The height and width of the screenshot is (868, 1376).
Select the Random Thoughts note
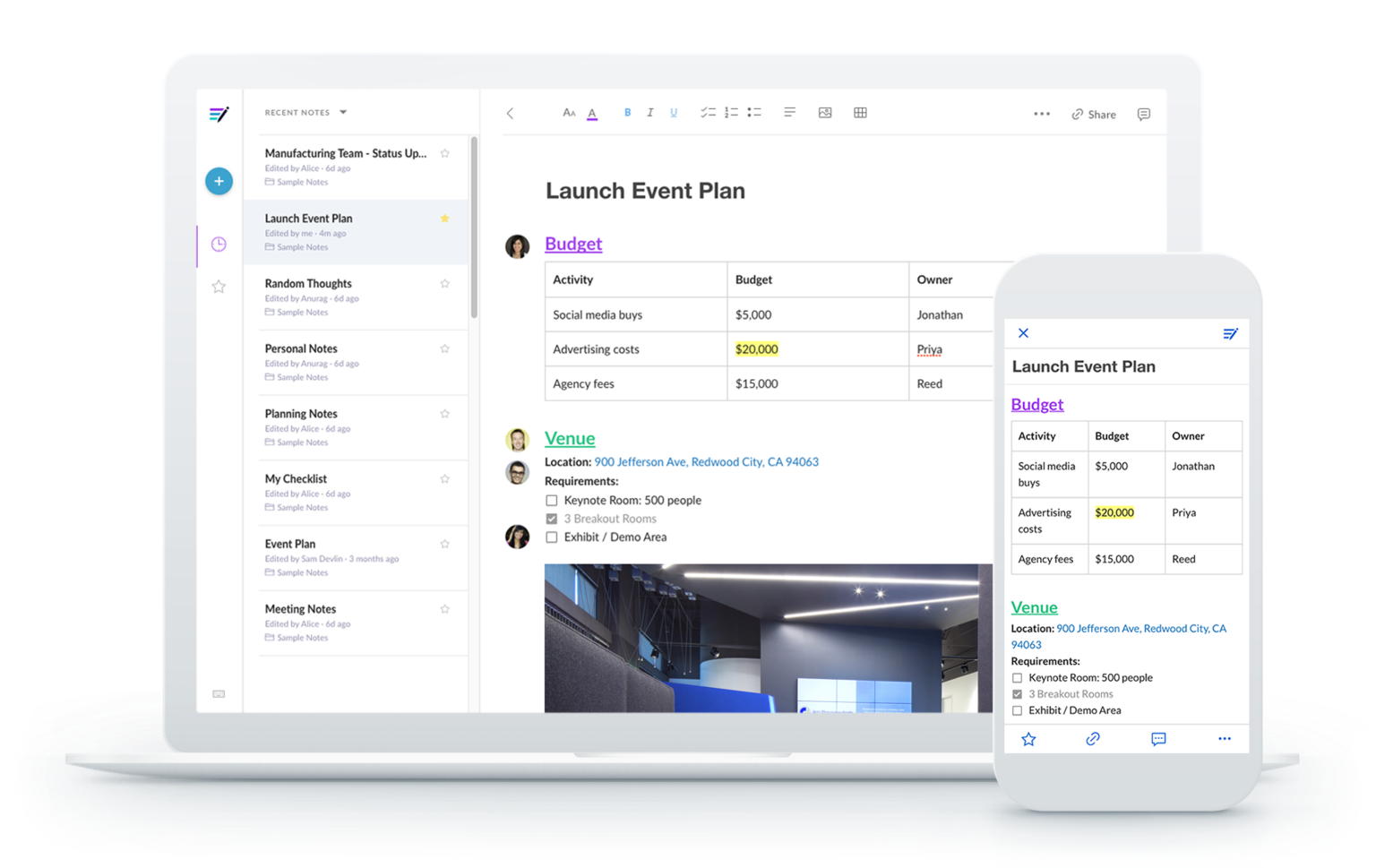[308, 284]
